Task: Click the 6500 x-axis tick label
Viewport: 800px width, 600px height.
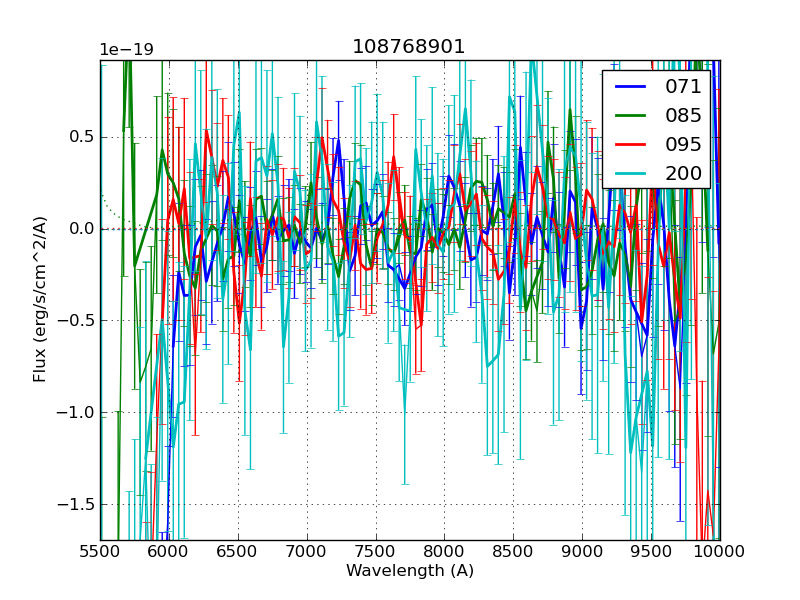Action: point(238,552)
